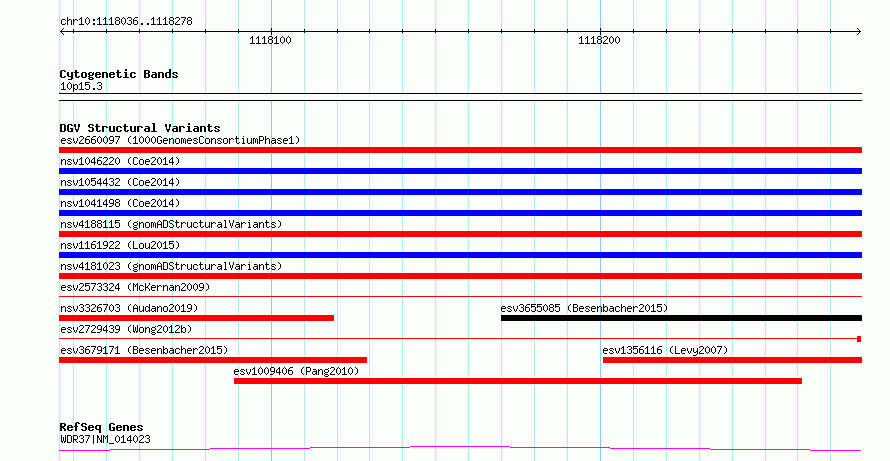Open nsv3326703 (Audano2019) label
890x461 pixels.
[x=129, y=308]
